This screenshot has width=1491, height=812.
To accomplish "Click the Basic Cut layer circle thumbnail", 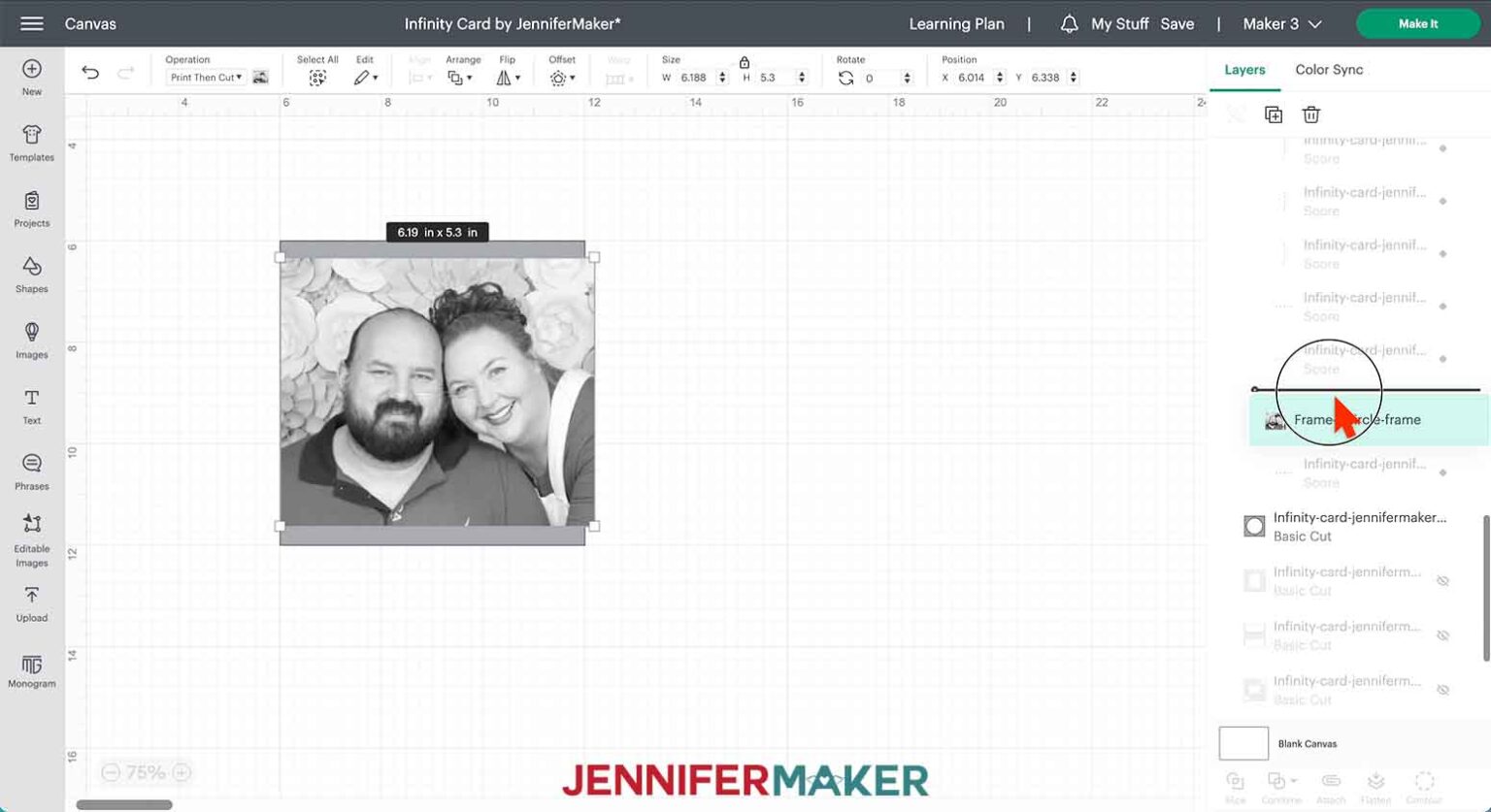I will (1254, 526).
